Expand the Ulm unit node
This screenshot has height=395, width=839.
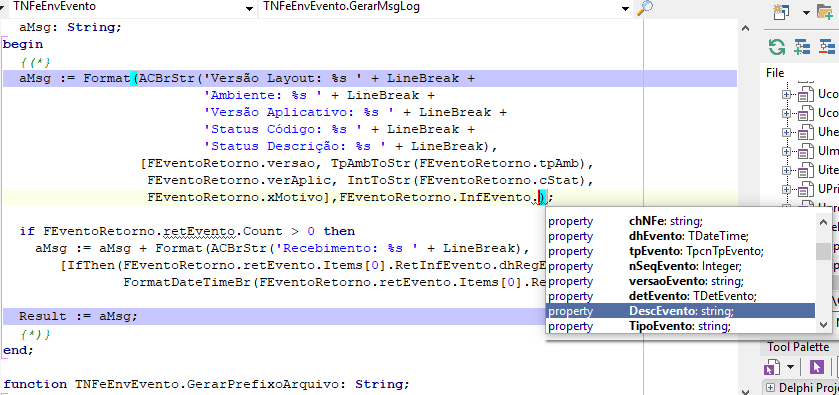786,151
